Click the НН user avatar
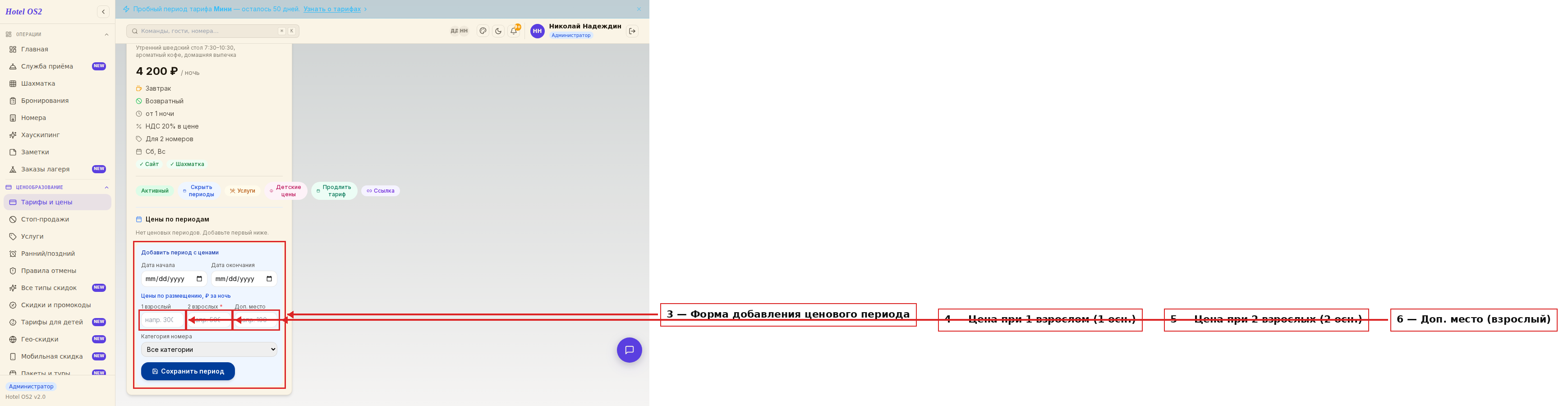1568x406 pixels. (537, 31)
